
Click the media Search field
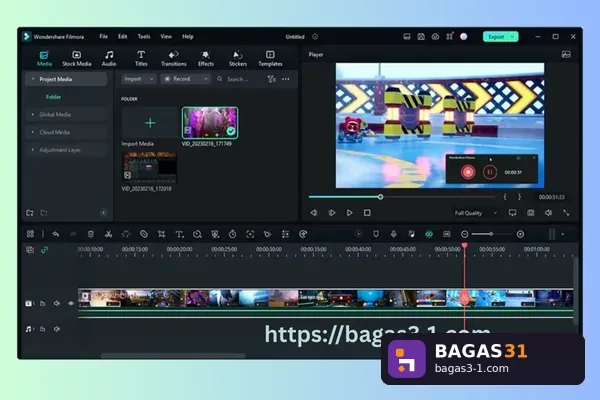pos(237,79)
